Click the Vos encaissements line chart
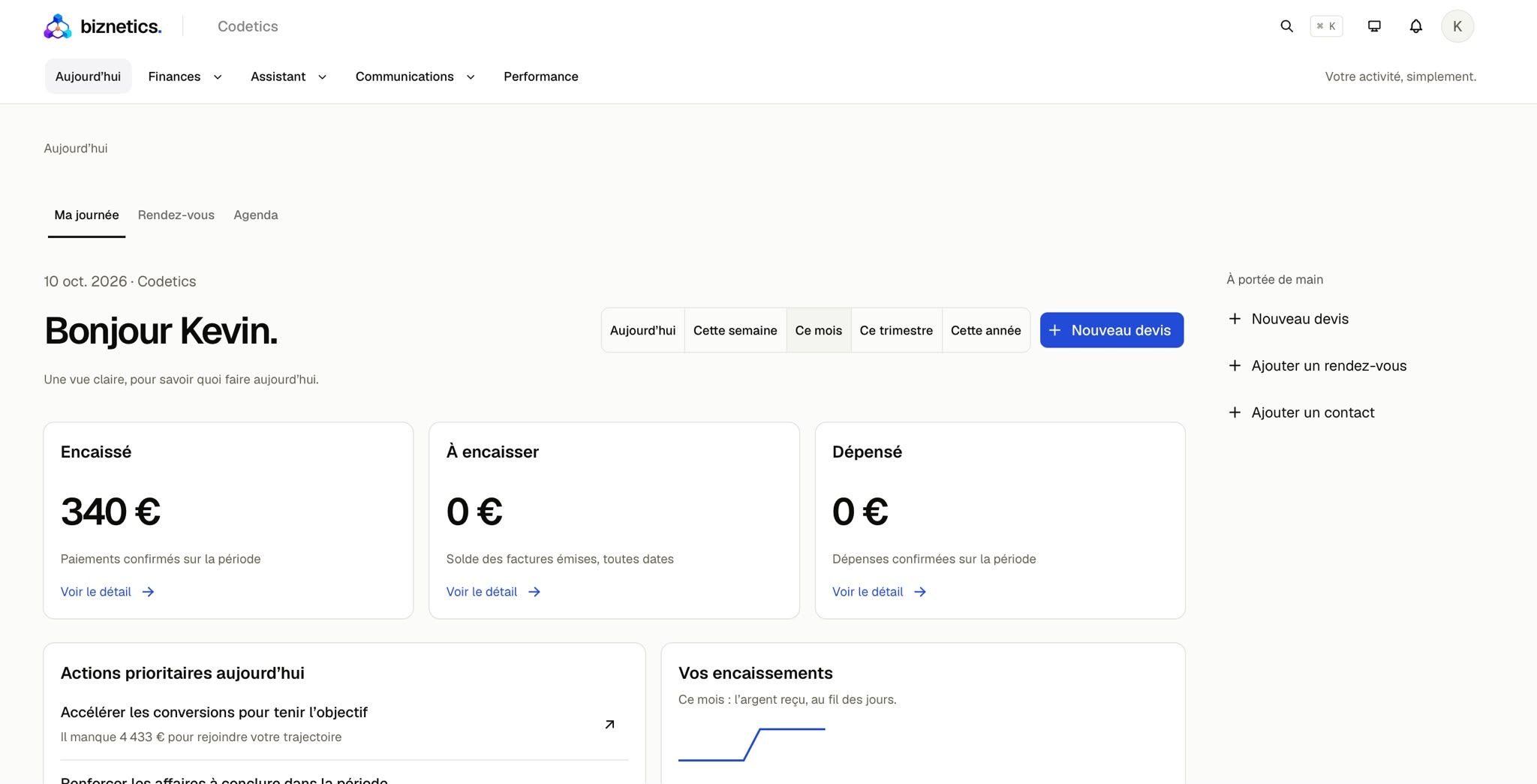The width and height of the screenshot is (1537, 784). [751, 744]
